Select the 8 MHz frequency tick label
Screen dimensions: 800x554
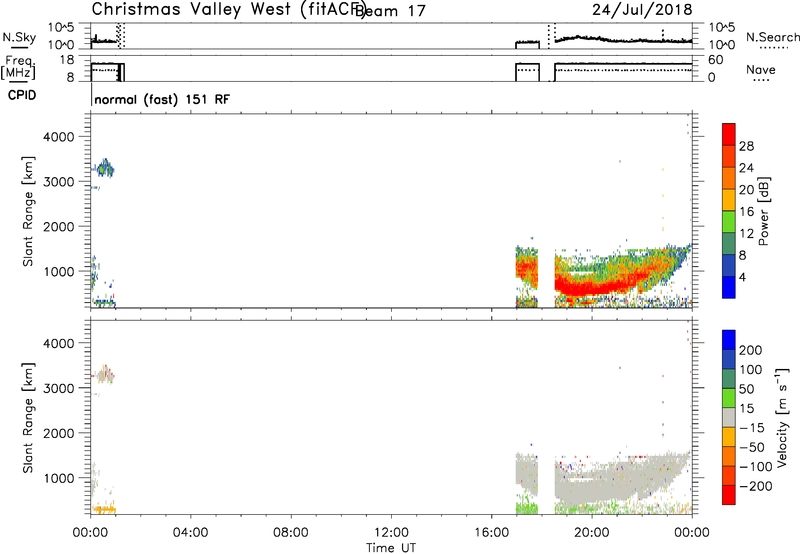[x=69, y=77]
